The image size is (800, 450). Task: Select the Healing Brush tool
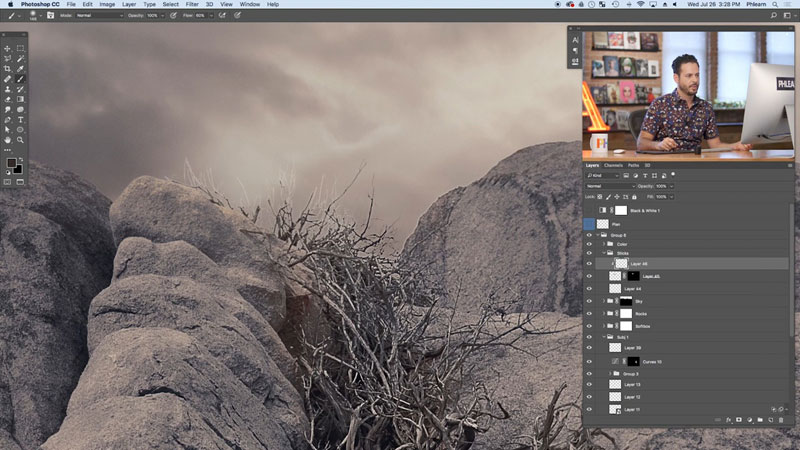pyautogui.click(x=7, y=79)
